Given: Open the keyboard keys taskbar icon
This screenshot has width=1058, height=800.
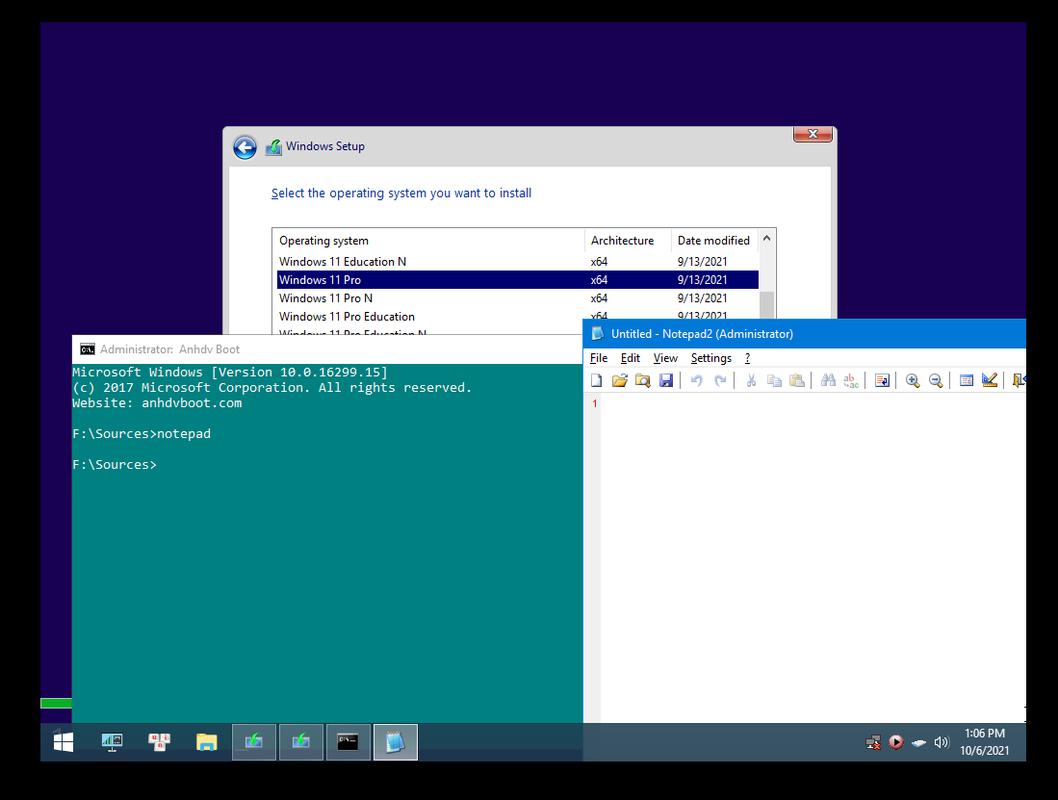Looking at the screenshot, I should click(x=159, y=742).
